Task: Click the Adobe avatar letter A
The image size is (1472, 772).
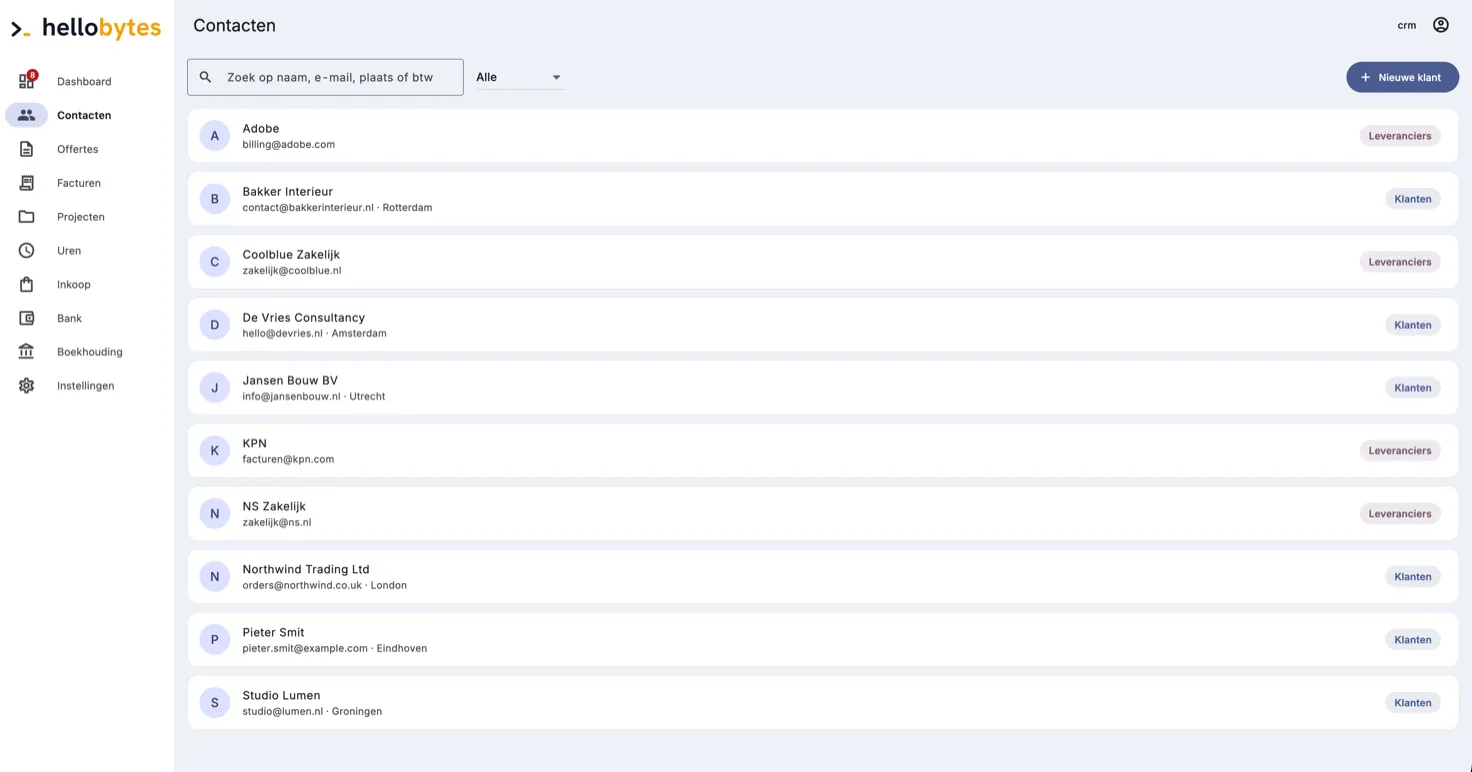Action: point(215,136)
